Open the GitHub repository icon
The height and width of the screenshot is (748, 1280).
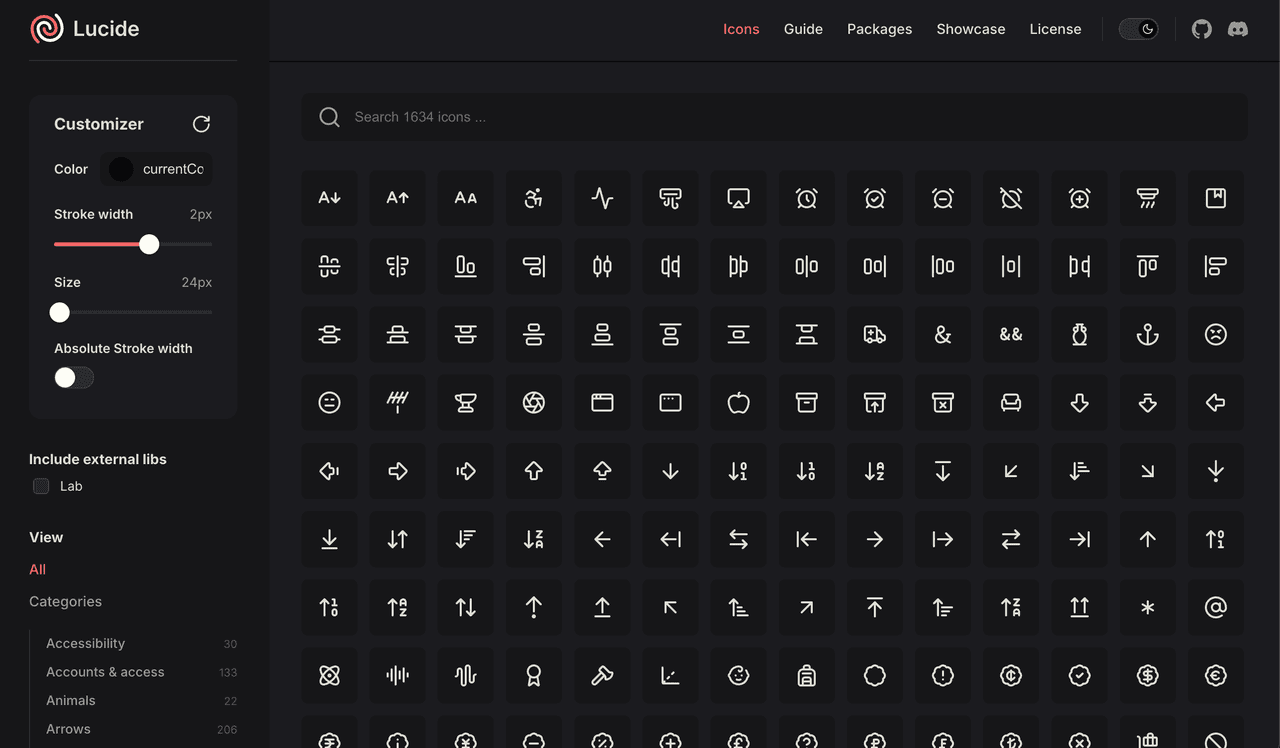point(1202,29)
